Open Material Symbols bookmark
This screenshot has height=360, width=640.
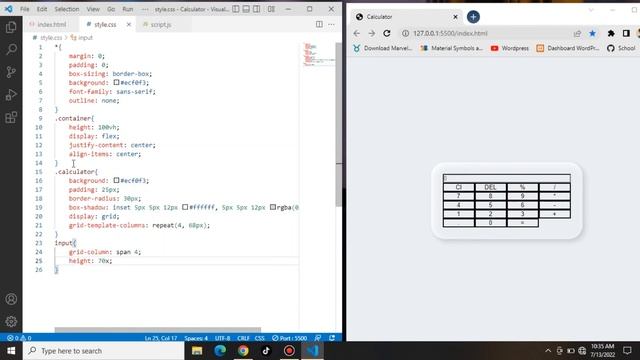tap(451, 48)
